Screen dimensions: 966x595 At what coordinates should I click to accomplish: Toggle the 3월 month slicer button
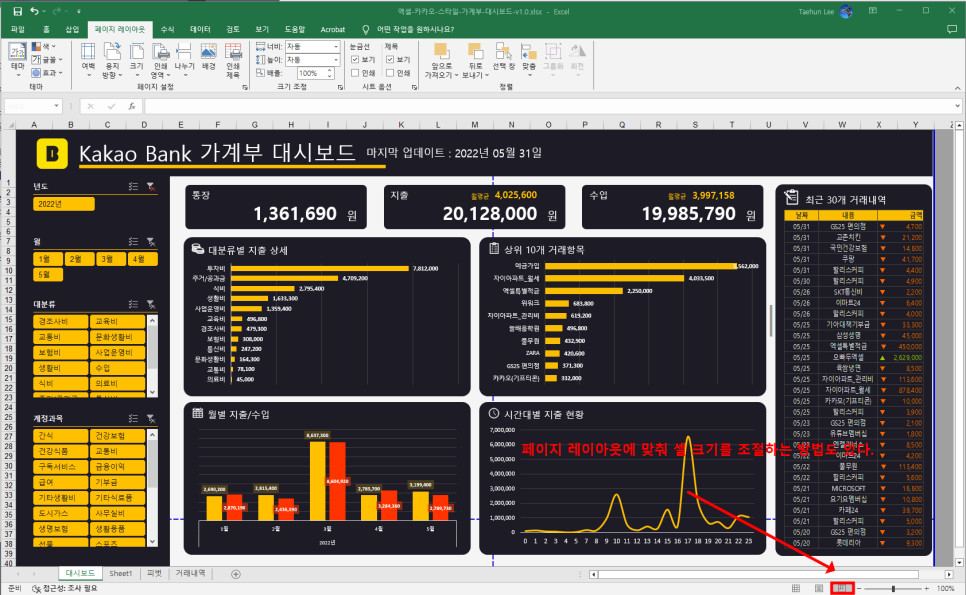[x=111, y=259]
